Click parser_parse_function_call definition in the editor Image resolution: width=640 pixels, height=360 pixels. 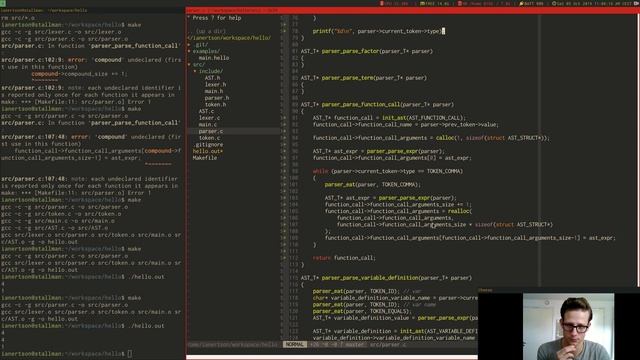pyautogui.click(x=361, y=104)
